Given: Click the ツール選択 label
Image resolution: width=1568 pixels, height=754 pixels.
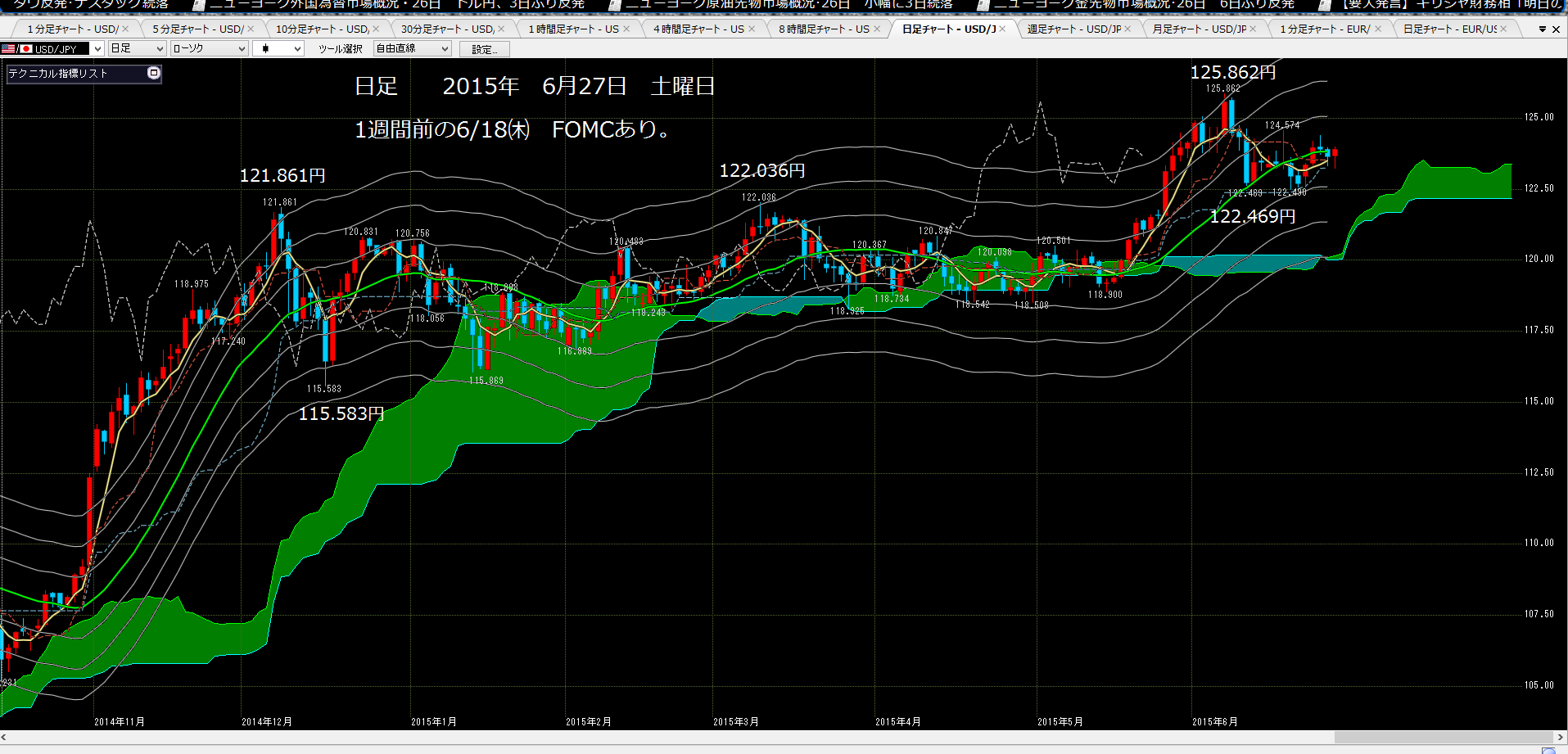Looking at the screenshot, I should [x=341, y=49].
